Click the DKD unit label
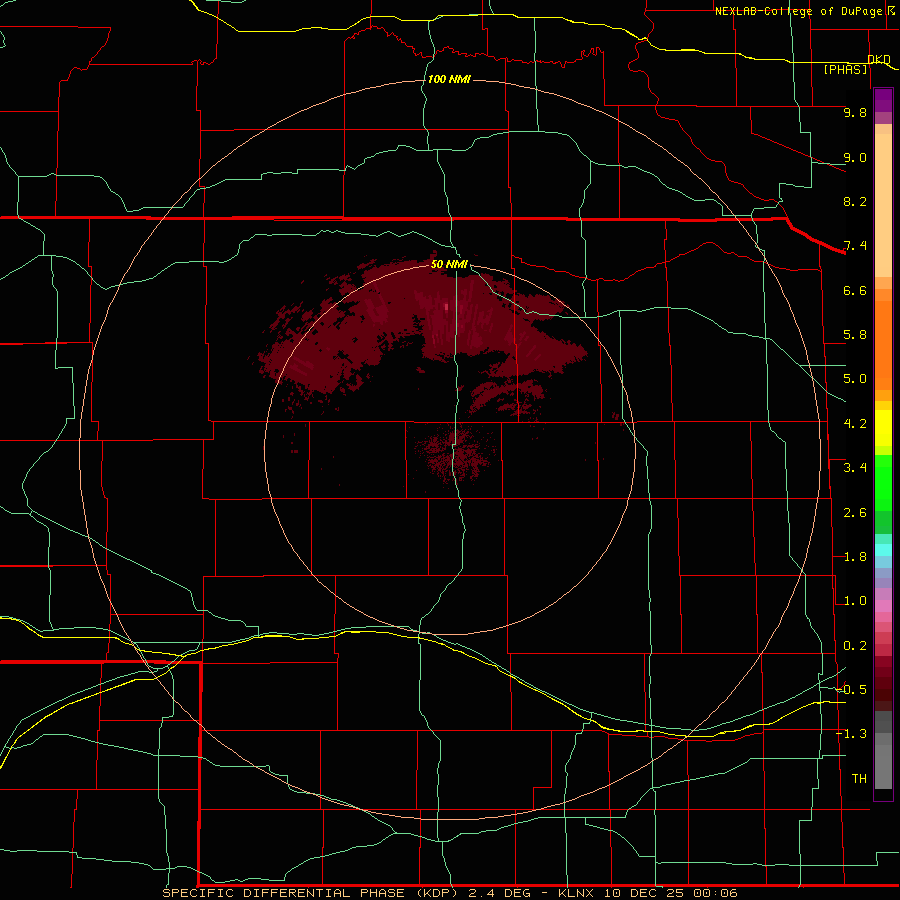Screen dimensions: 900x900 [879, 59]
